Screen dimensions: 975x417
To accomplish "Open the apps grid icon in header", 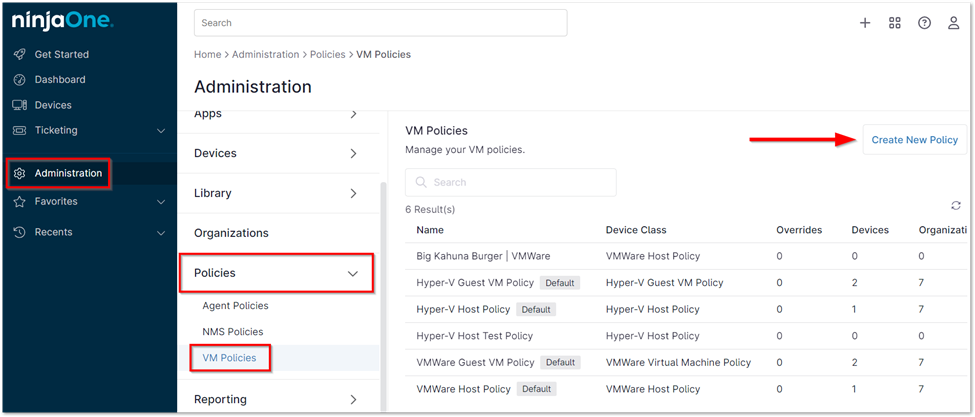I will point(895,23).
